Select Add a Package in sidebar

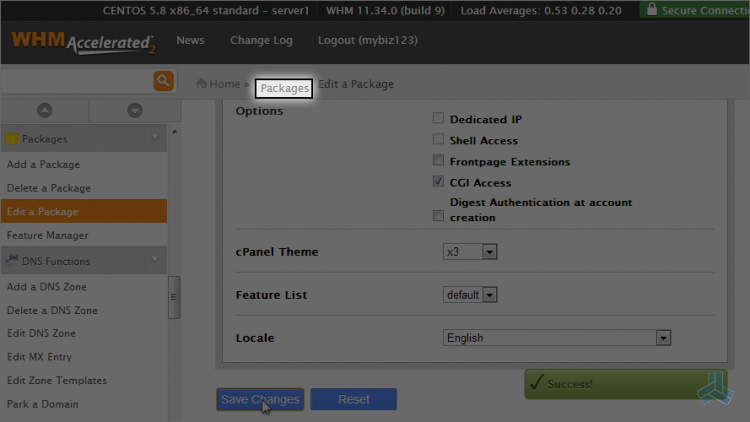(x=44, y=165)
